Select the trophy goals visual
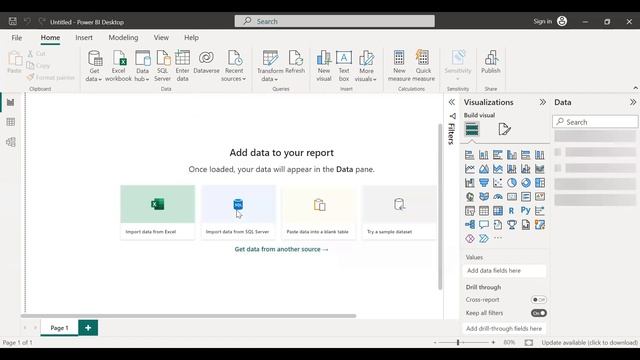 (512, 224)
